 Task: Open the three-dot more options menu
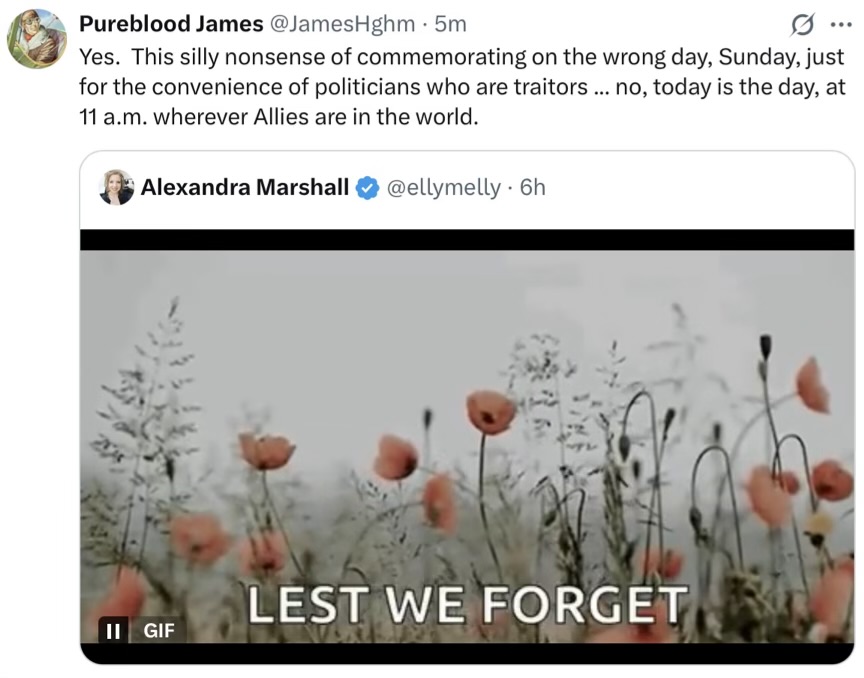point(841,25)
